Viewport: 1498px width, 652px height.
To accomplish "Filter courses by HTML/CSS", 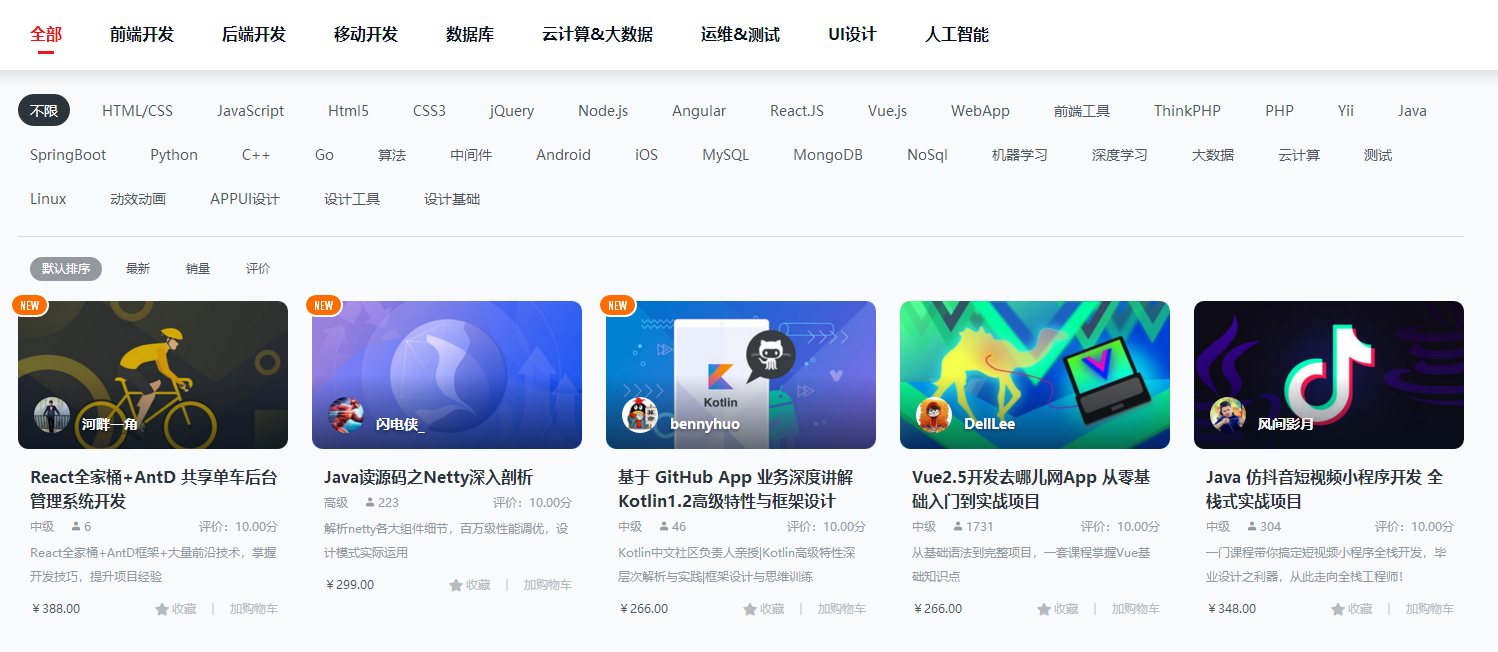I will (x=137, y=111).
